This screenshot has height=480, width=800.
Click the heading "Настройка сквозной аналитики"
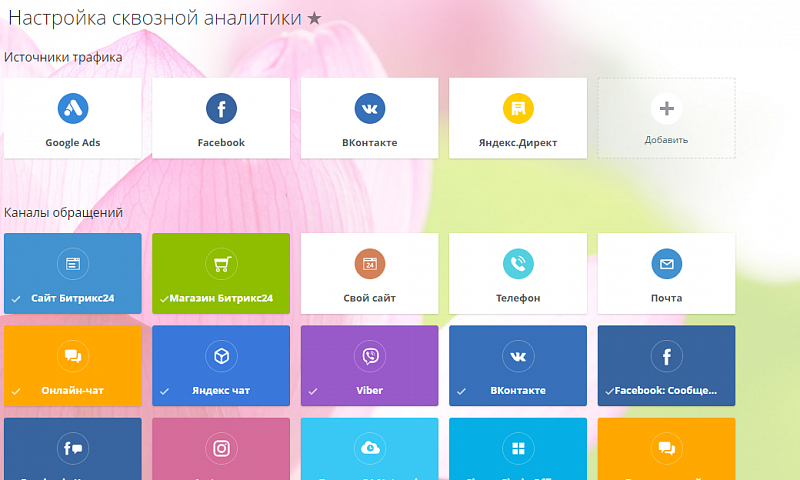click(x=155, y=18)
